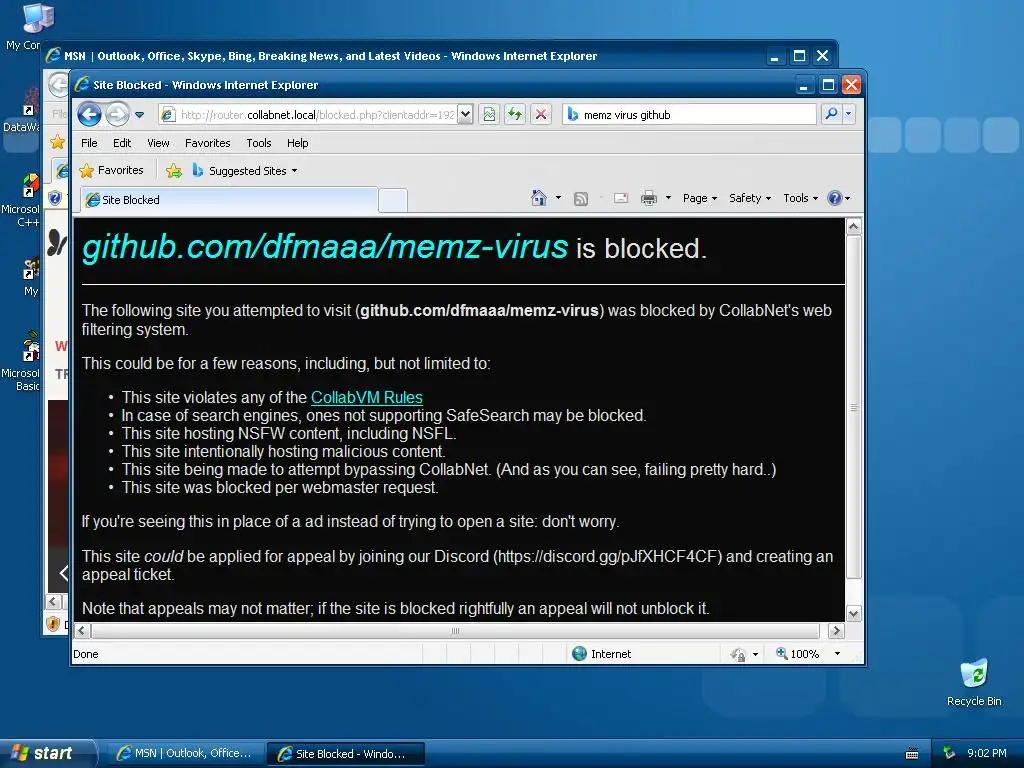
Task: Click the Favorites star button
Action: tap(111, 170)
